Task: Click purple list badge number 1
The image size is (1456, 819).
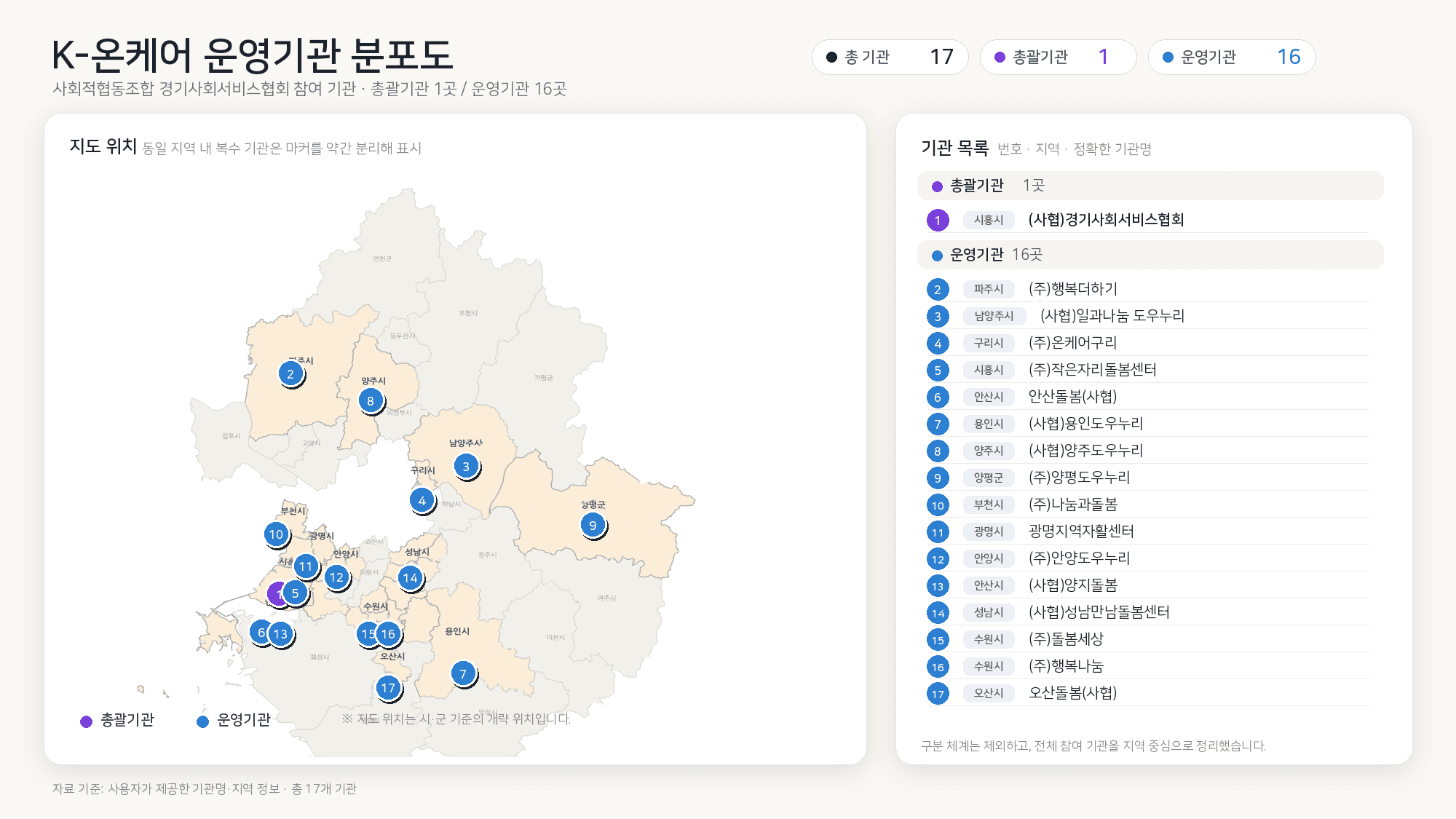Action: (938, 220)
